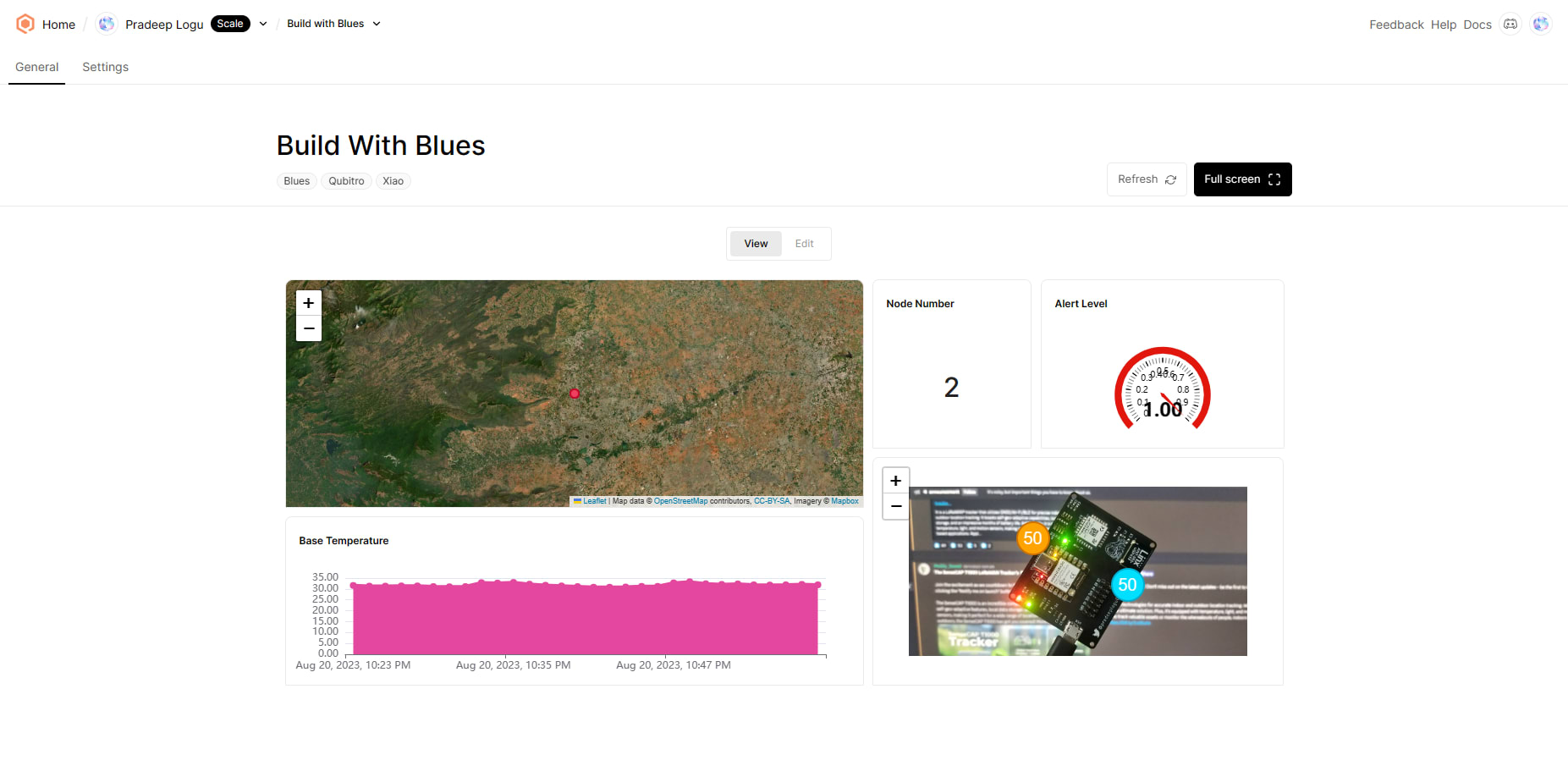The image size is (1568, 777).
Task: Click the Node Number value 2
Action: coord(951,388)
